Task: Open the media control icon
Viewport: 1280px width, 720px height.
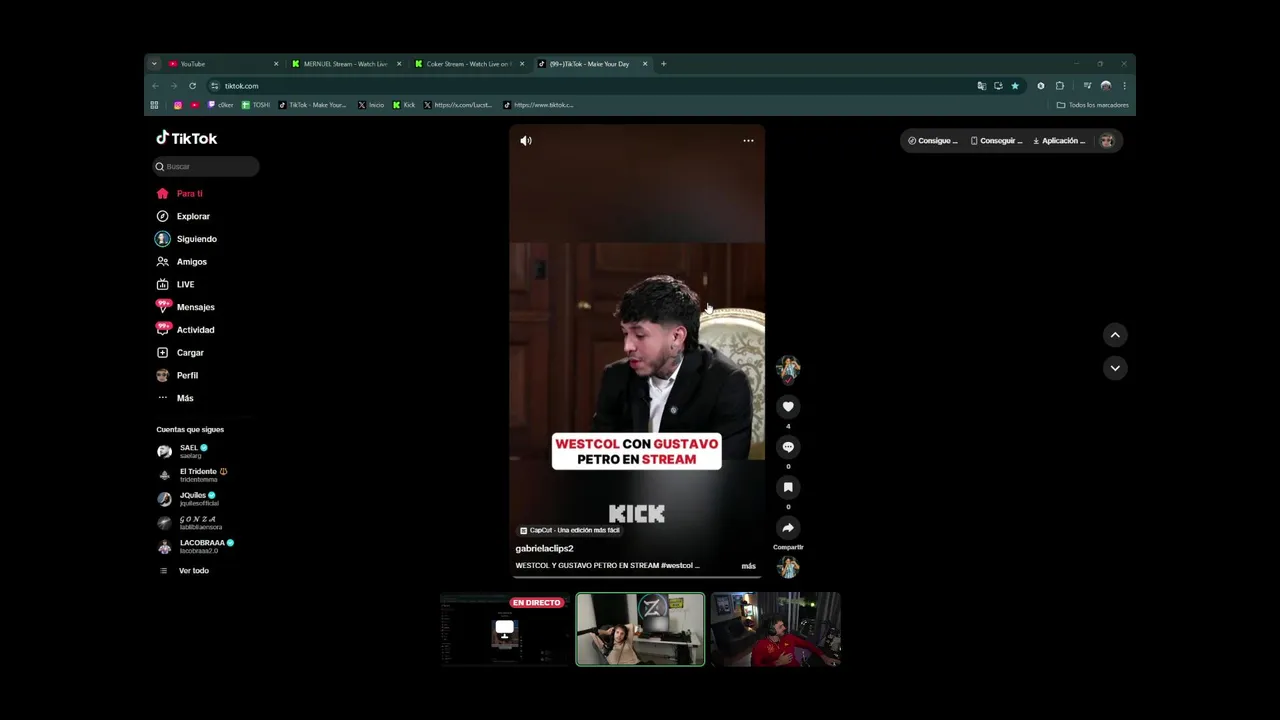Action: pos(1087,86)
